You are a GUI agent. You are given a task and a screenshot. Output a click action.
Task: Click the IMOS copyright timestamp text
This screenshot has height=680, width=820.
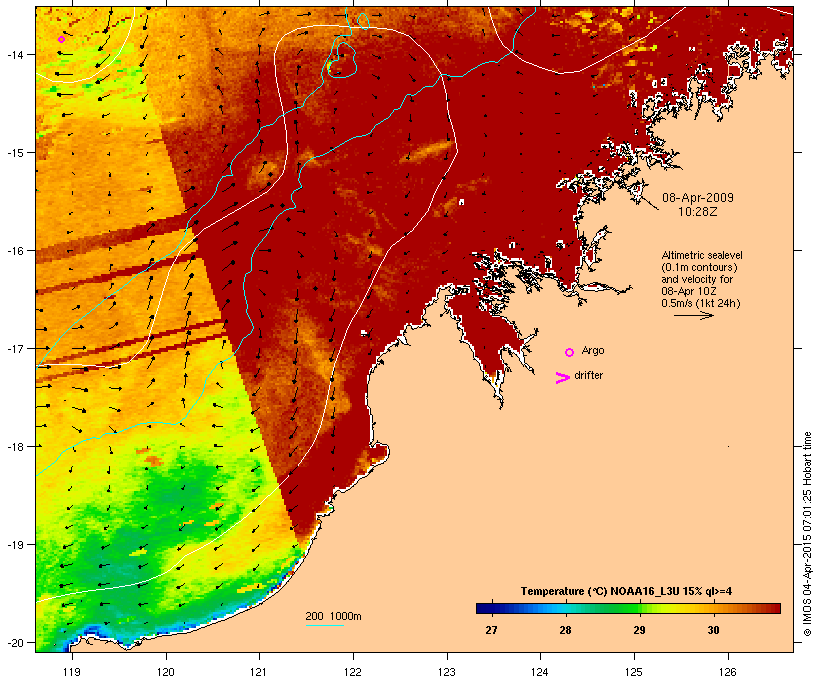pos(807,534)
